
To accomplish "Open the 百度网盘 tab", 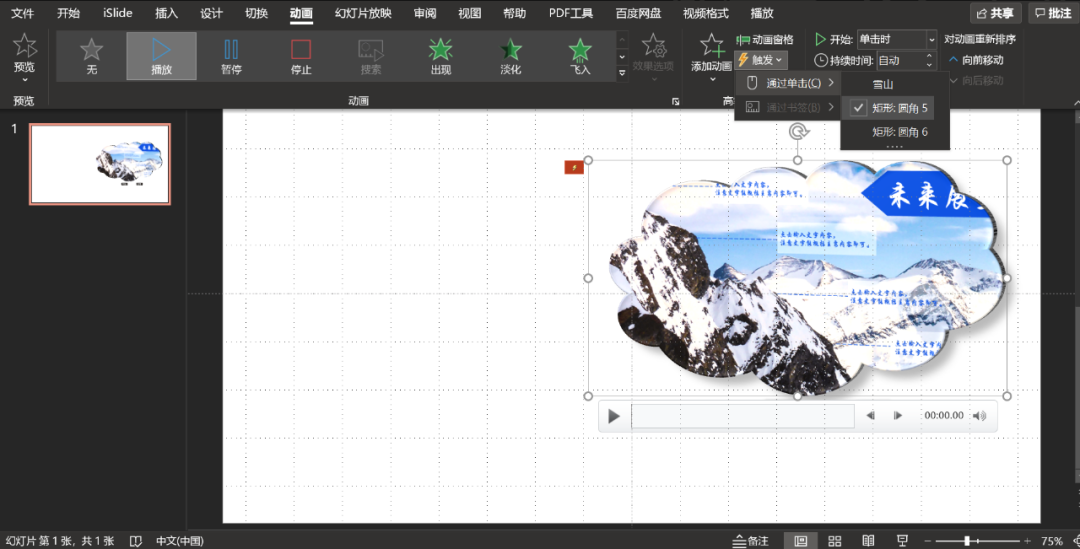I will coord(638,13).
